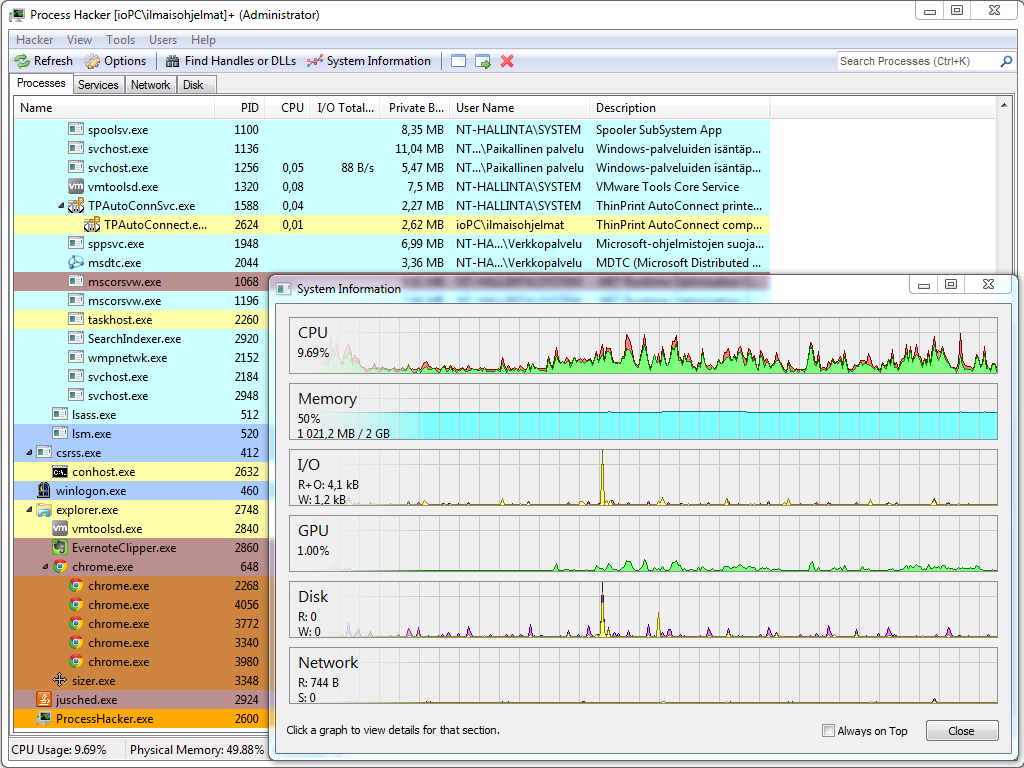The width and height of the screenshot is (1024, 768).
Task: Click CPU Usage in status bar
Action: click(x=59, y=750)
